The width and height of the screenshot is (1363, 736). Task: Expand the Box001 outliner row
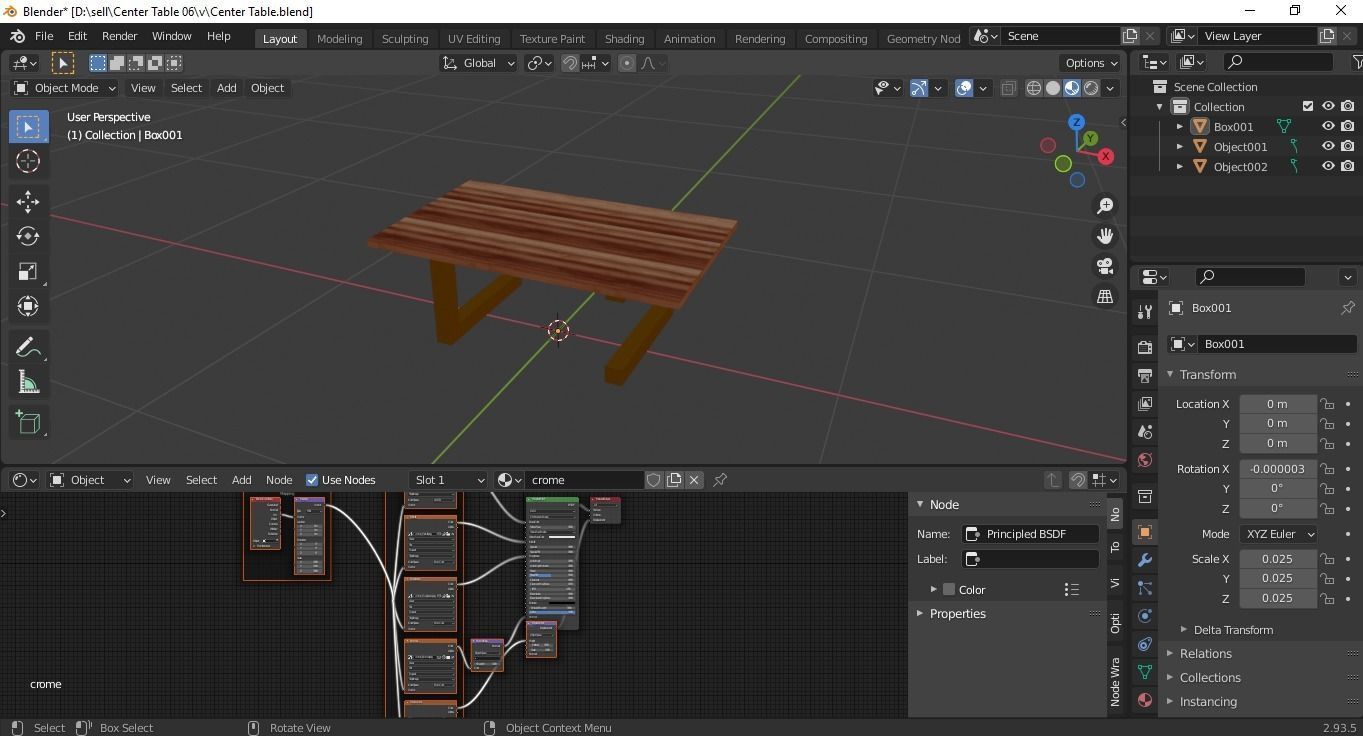1180,127
